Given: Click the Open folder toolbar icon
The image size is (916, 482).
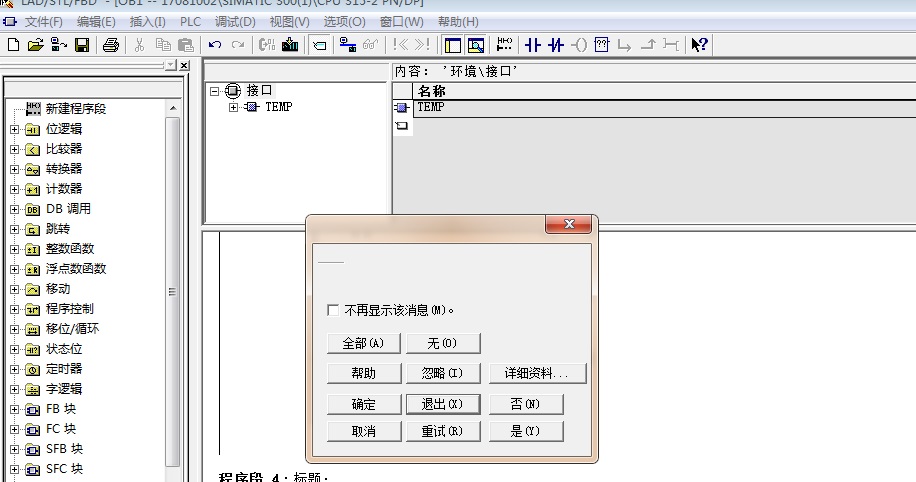Looking at the screenshot, I should [36, 45].
